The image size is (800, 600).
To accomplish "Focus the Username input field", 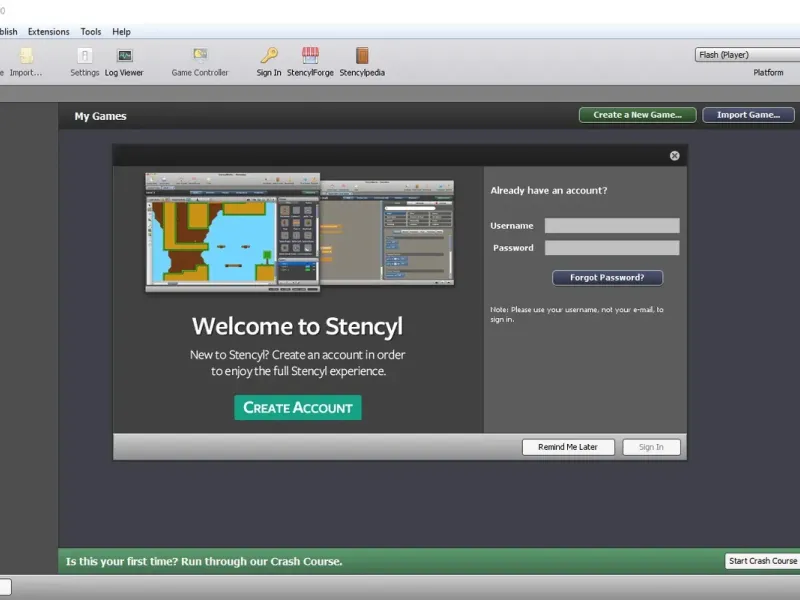I will [612, 226].
